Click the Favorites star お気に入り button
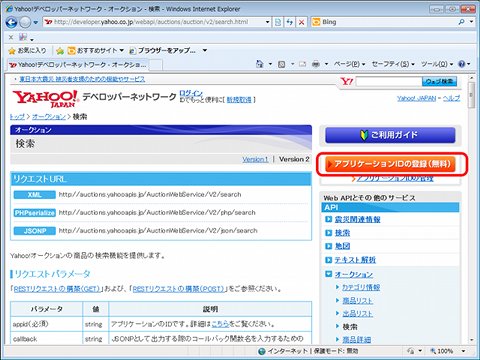The height and width of the screenshot is (360, 480). [x=27, y=51]
